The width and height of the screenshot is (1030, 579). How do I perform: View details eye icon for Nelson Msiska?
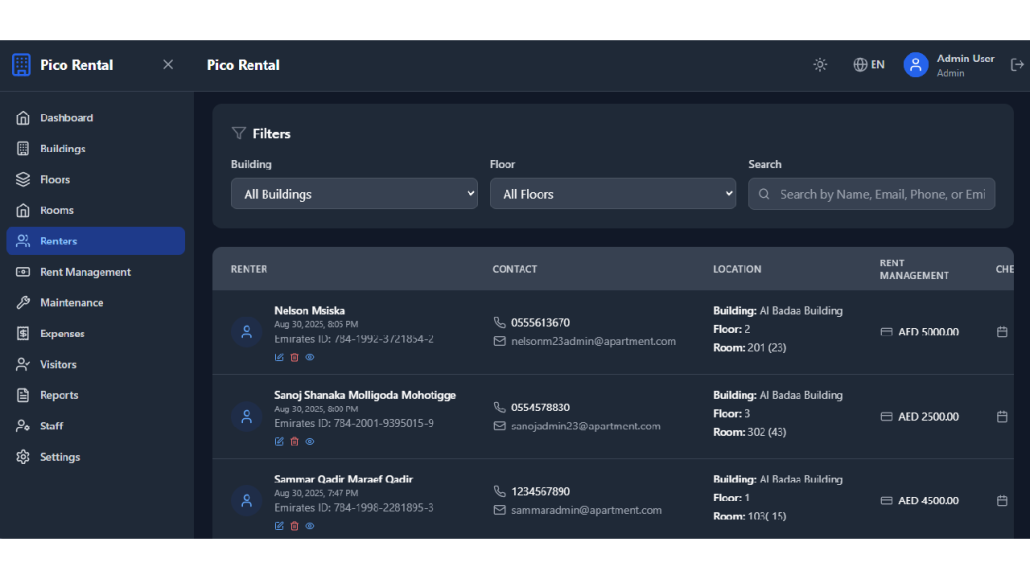coord(310,357)
